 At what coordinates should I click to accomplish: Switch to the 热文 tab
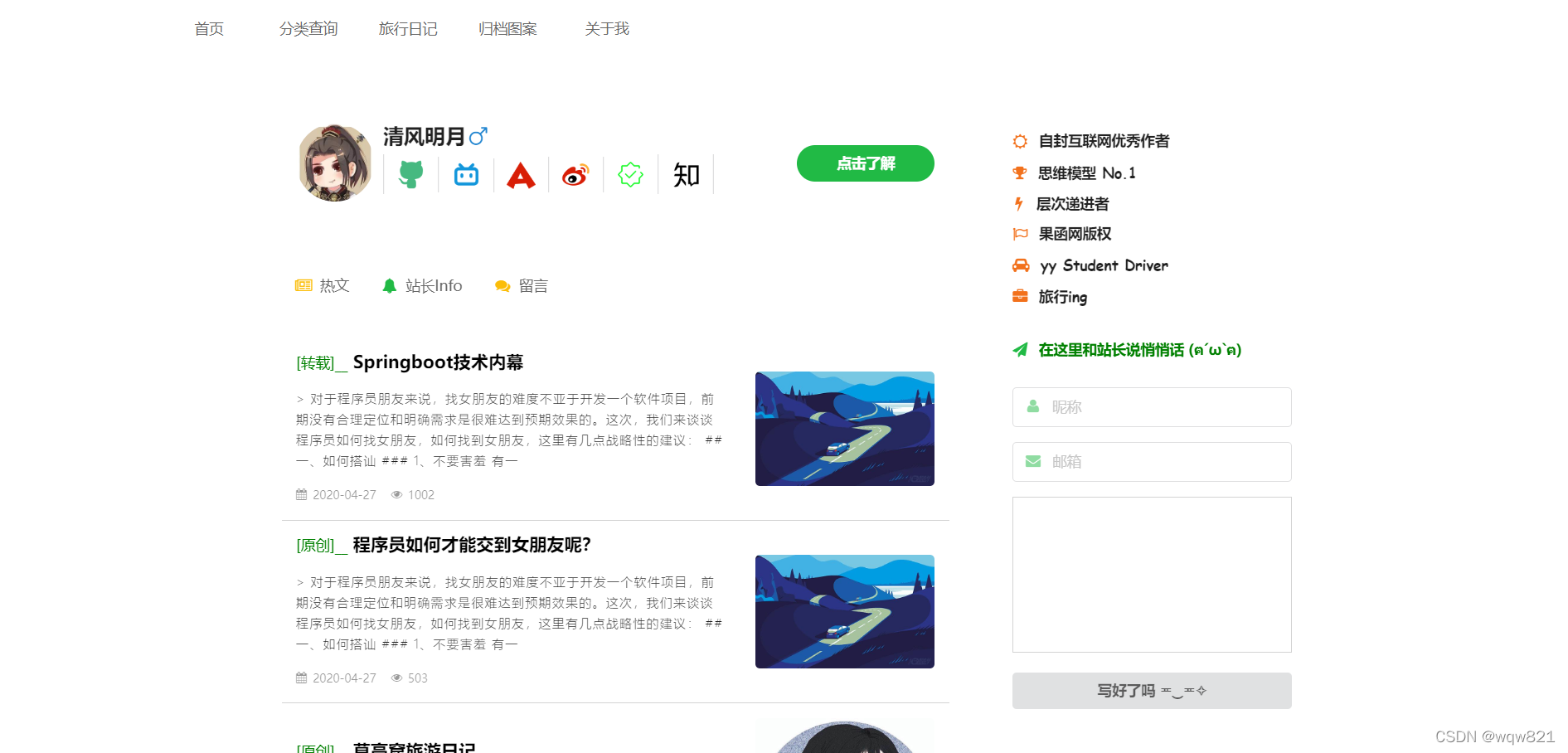tap(323, 285)
